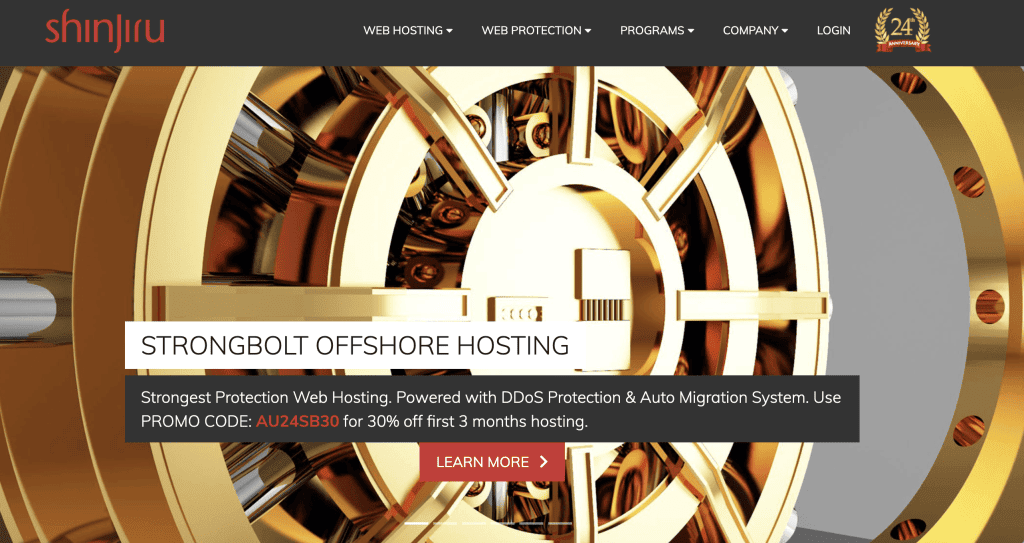Open the Login page
This screenshot has width=1024, height=543.
pos(833,30)
